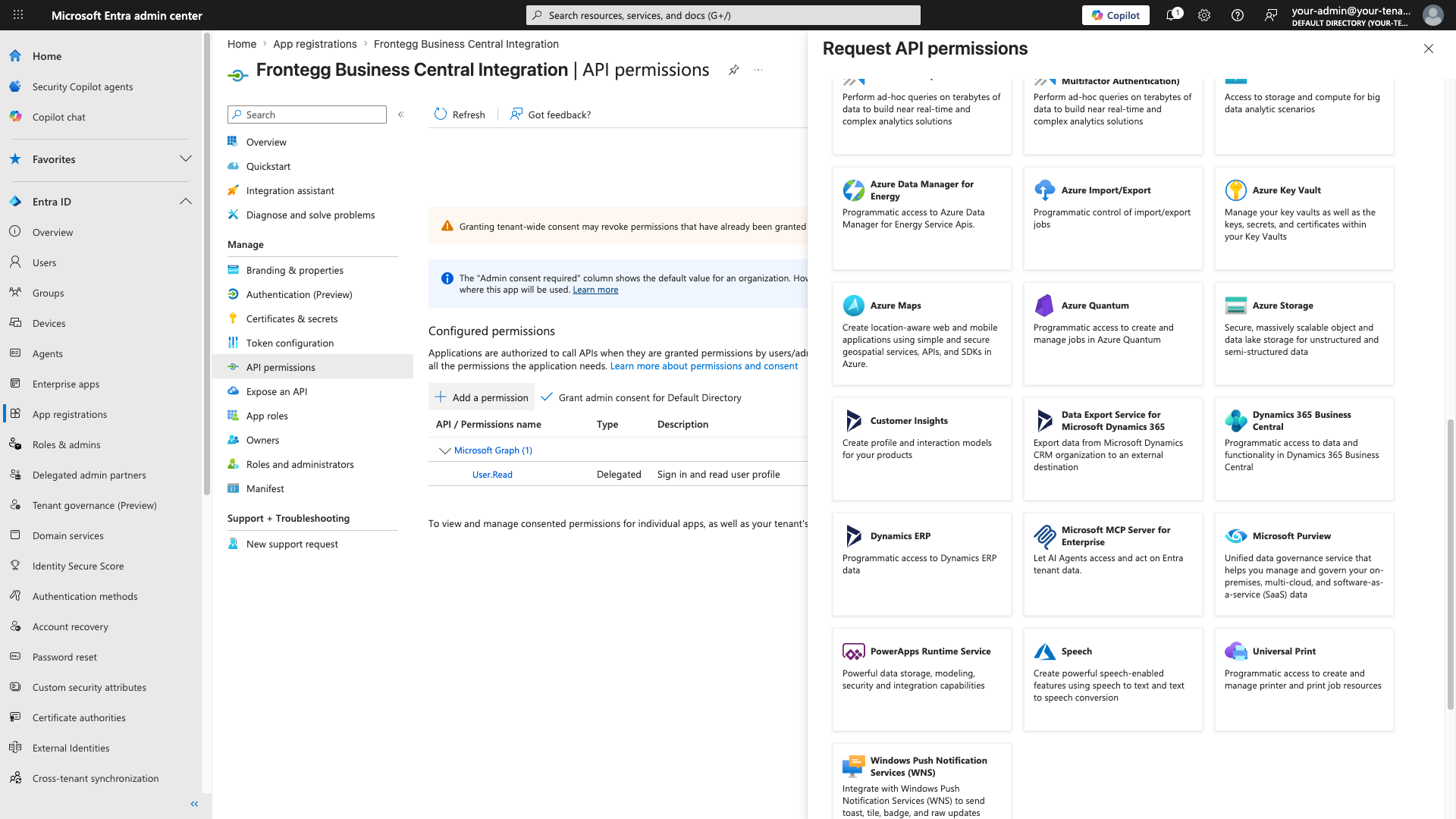Click the panel vertical scrollbar thumb
Image resolution: width=1456 pixels, height=819 pixels.
pos(1450,563)
